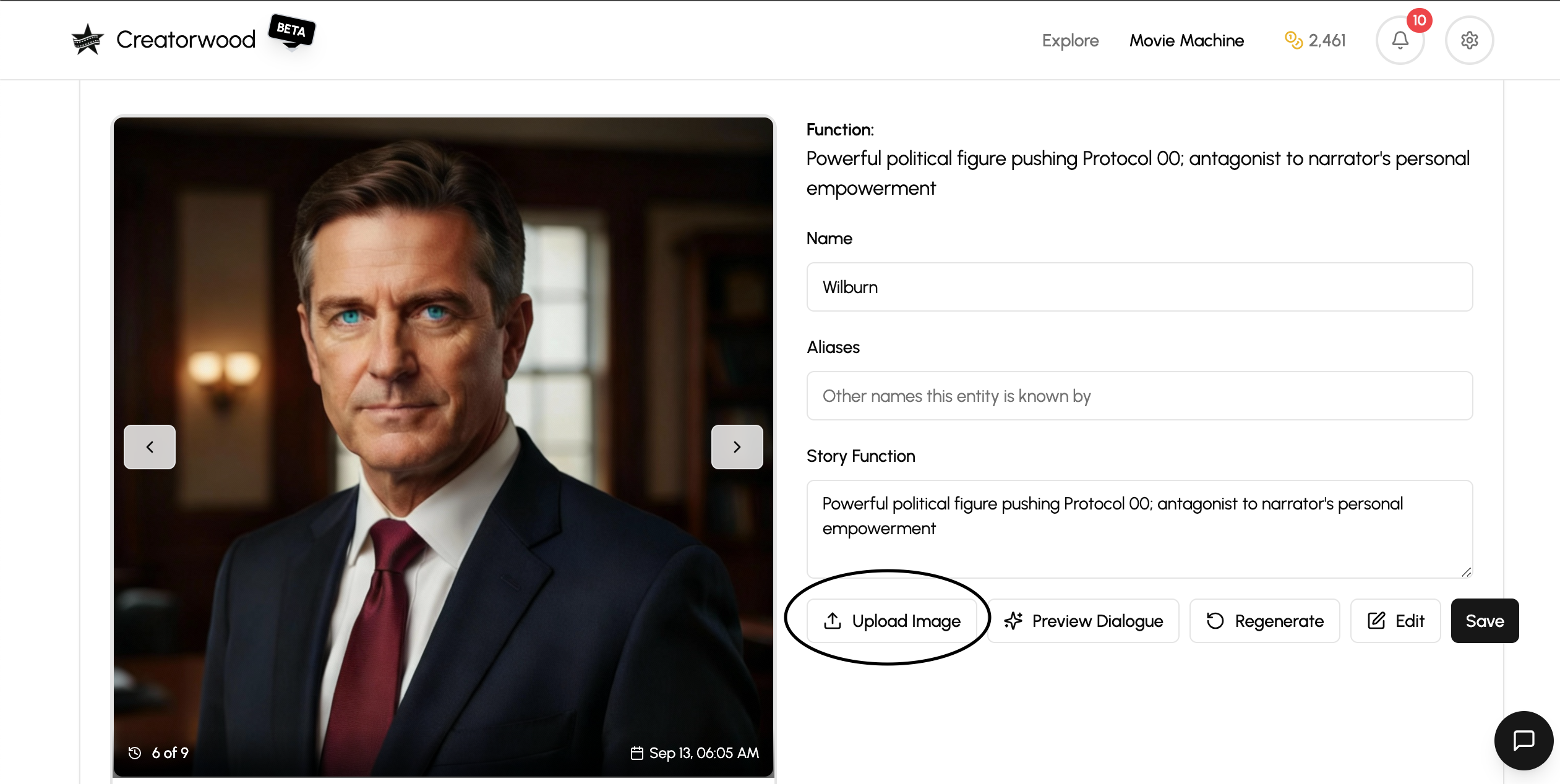Screen dimensions: 1560x784
Task: Click the calendar icon next to Sep 13
Action: (x=636, y=753)
